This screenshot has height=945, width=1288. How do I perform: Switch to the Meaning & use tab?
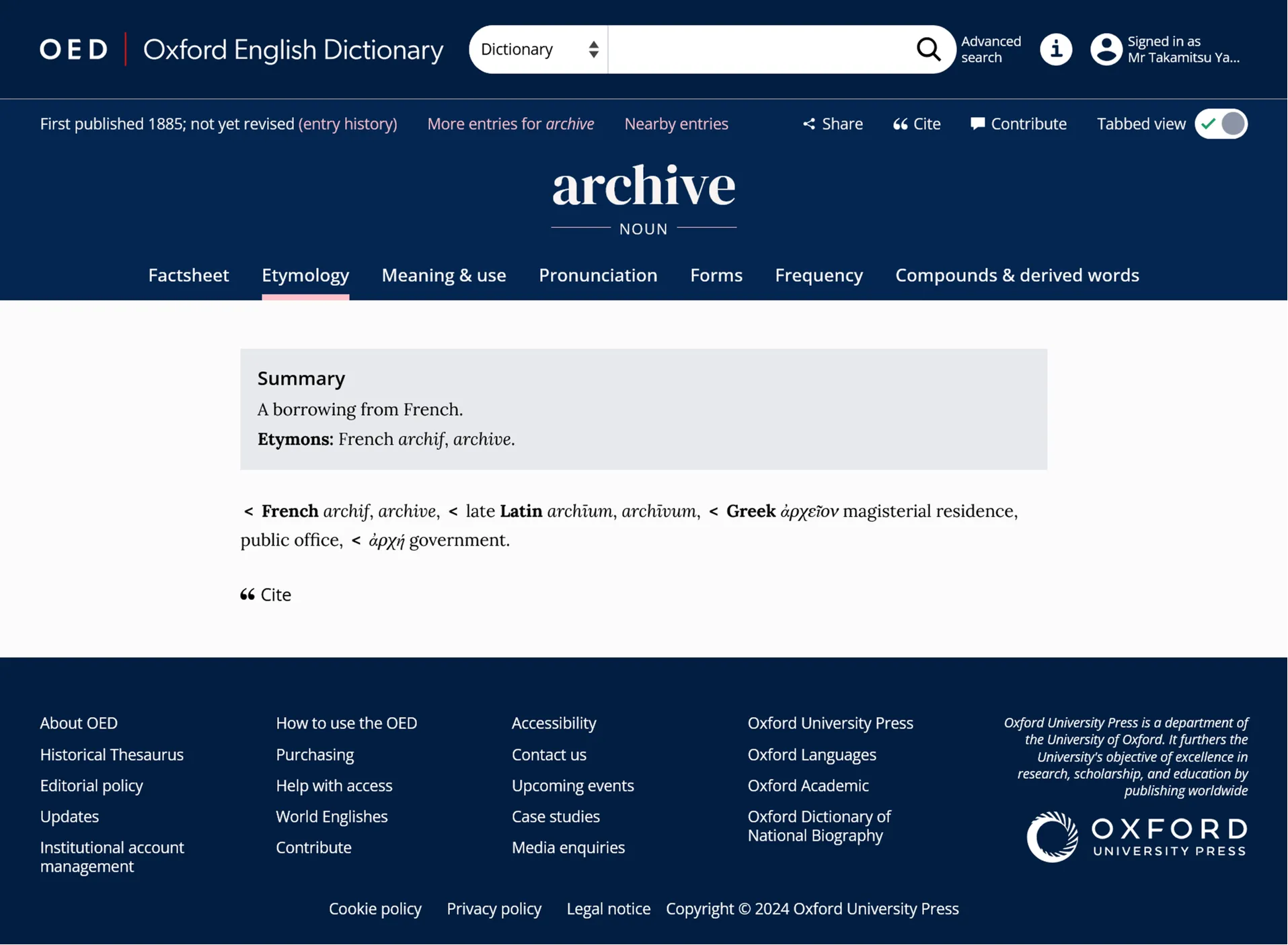[444, 275]
